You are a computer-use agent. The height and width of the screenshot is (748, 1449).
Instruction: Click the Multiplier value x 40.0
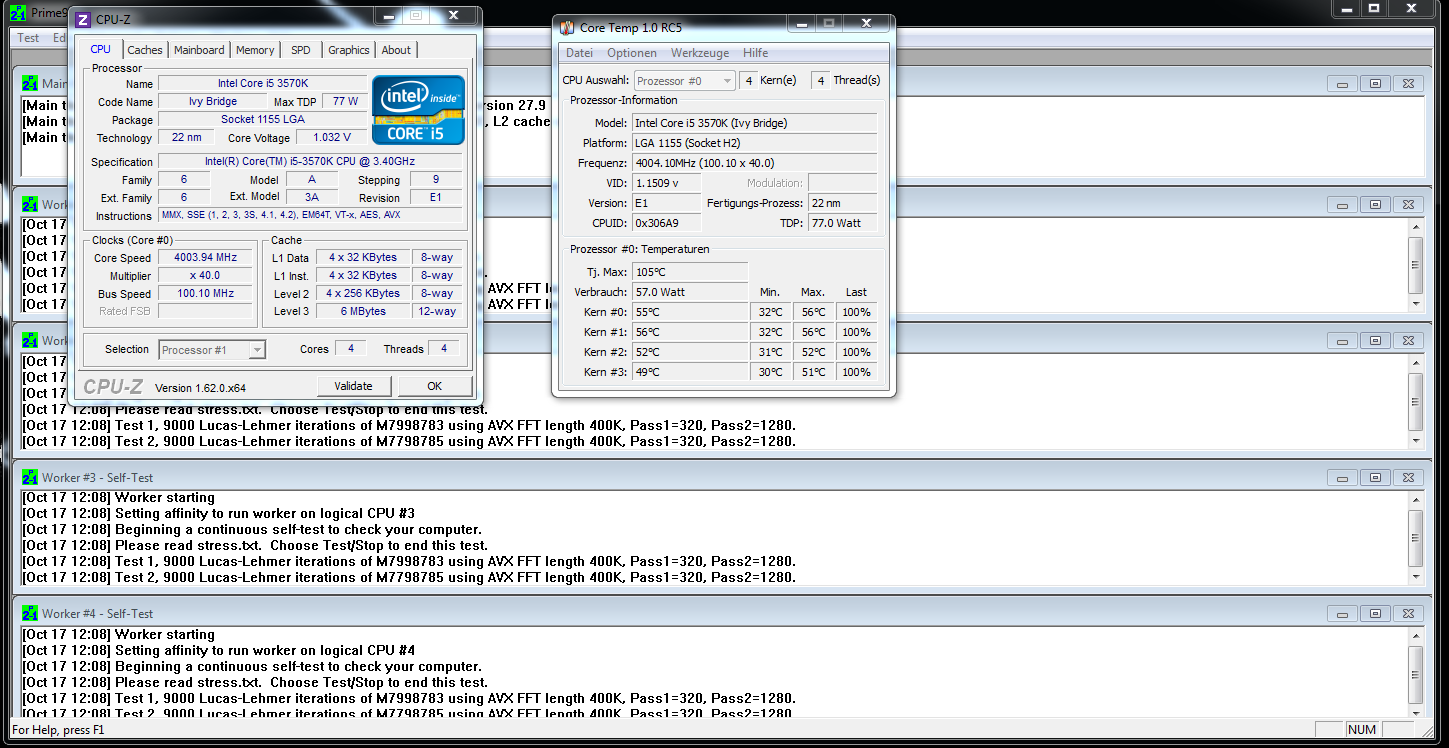205,276
